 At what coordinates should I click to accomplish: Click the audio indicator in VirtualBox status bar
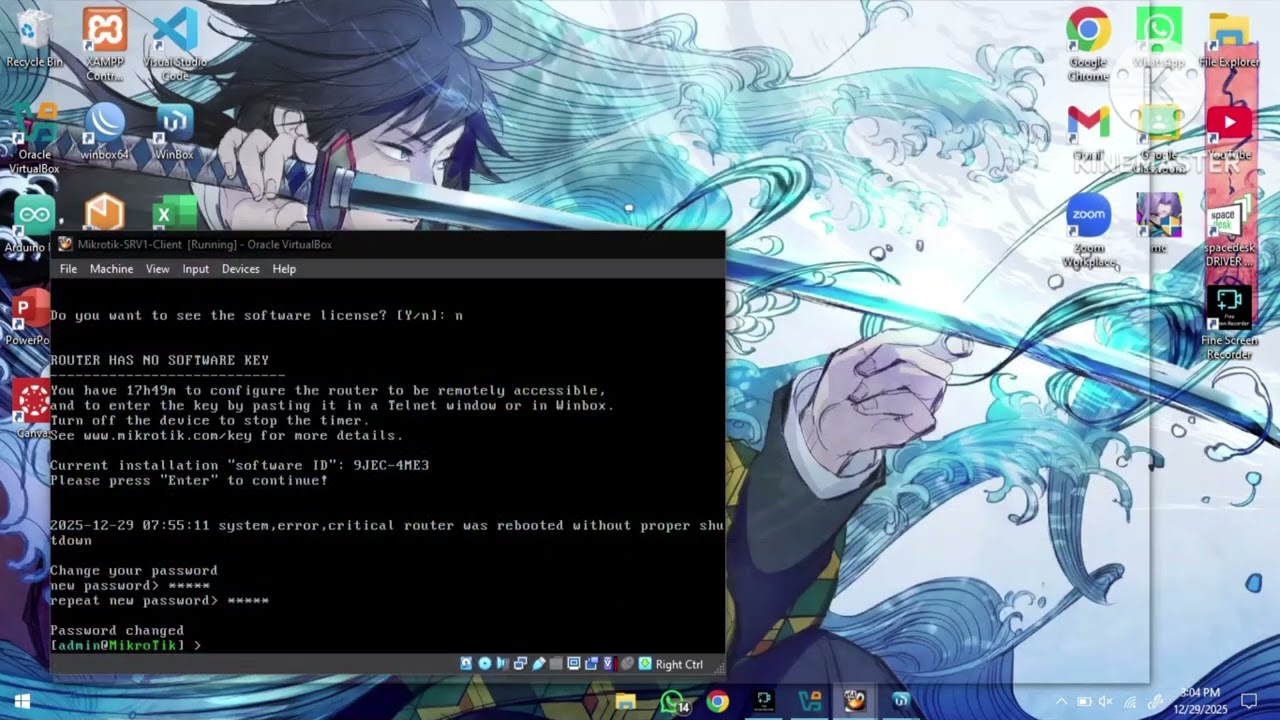point(503,664)
